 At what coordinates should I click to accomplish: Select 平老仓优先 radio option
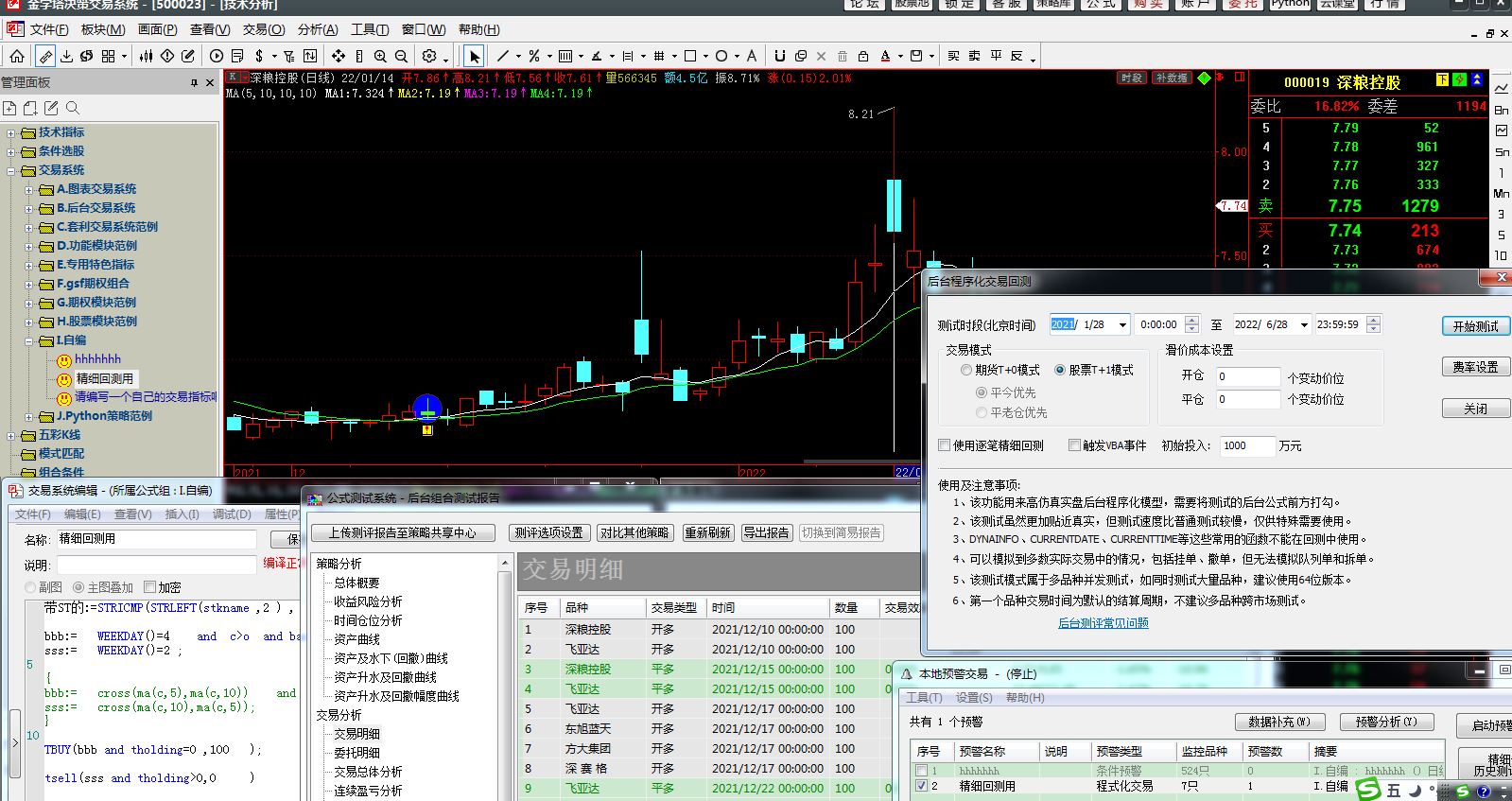pos(982,412)
